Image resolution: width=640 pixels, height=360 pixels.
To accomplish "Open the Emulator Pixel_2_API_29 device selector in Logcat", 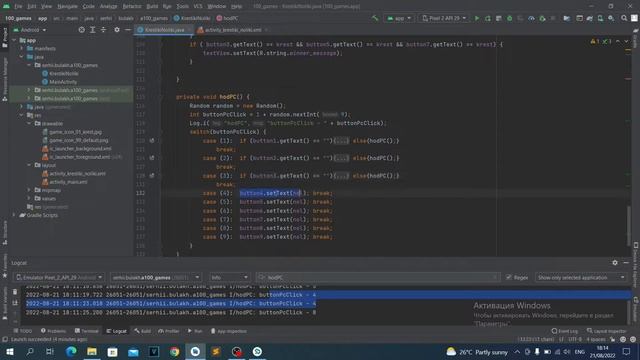I will coord(59,277).
